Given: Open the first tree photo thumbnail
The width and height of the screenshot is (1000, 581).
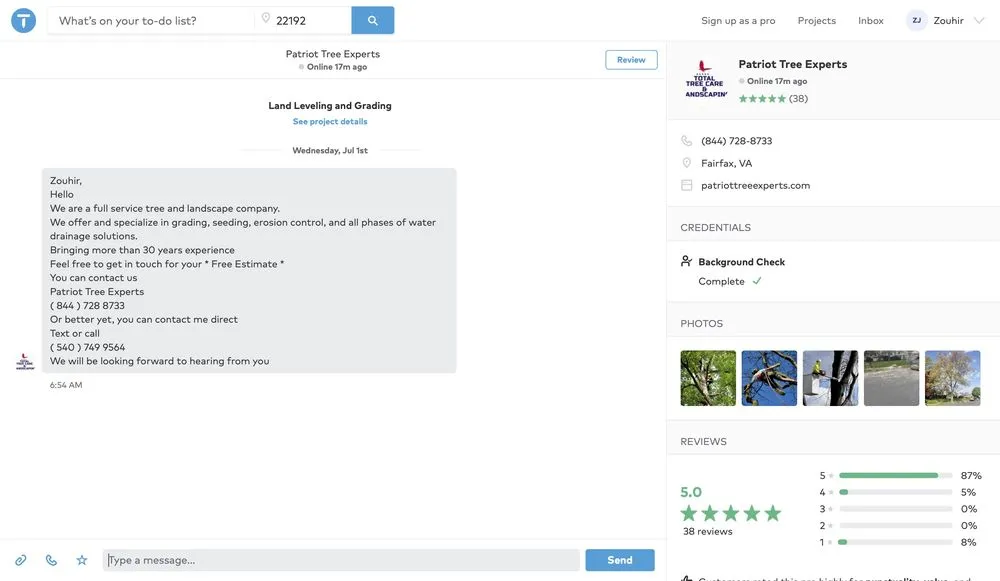Looking at the screenshot, I should click(x=708, y=378).
